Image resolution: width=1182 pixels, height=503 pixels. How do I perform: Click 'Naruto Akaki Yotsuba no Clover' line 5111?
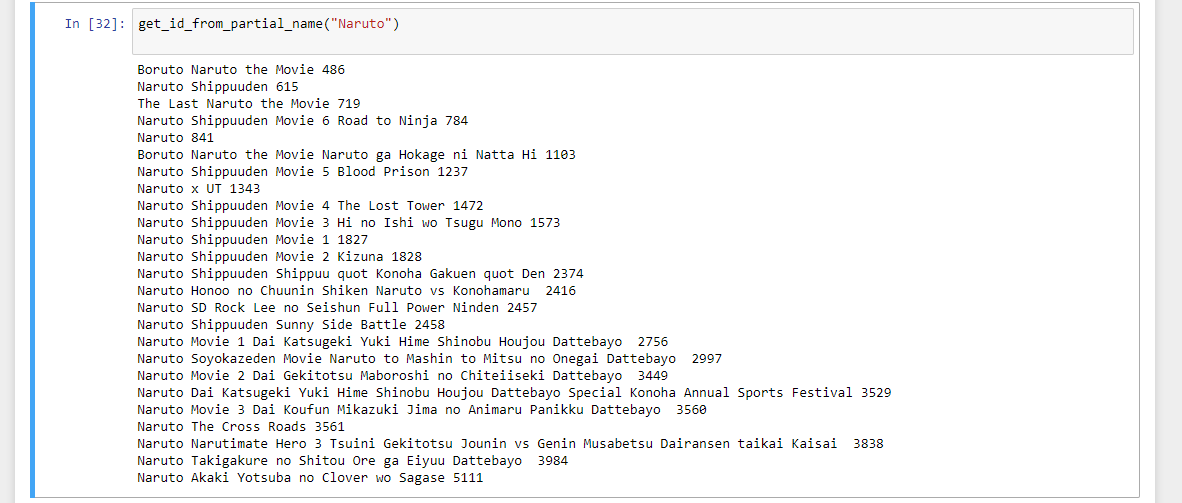pos(311,477)
